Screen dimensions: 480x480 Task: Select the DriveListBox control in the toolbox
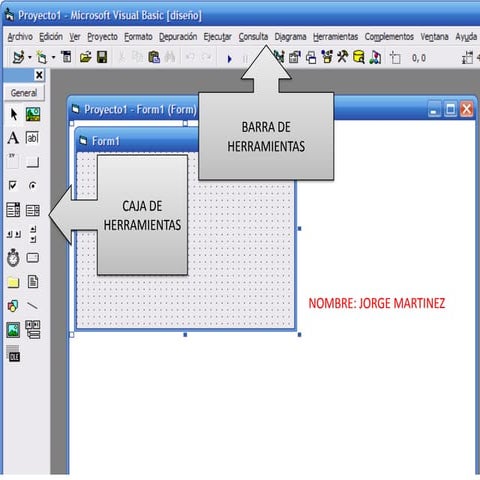pos(33,257)
